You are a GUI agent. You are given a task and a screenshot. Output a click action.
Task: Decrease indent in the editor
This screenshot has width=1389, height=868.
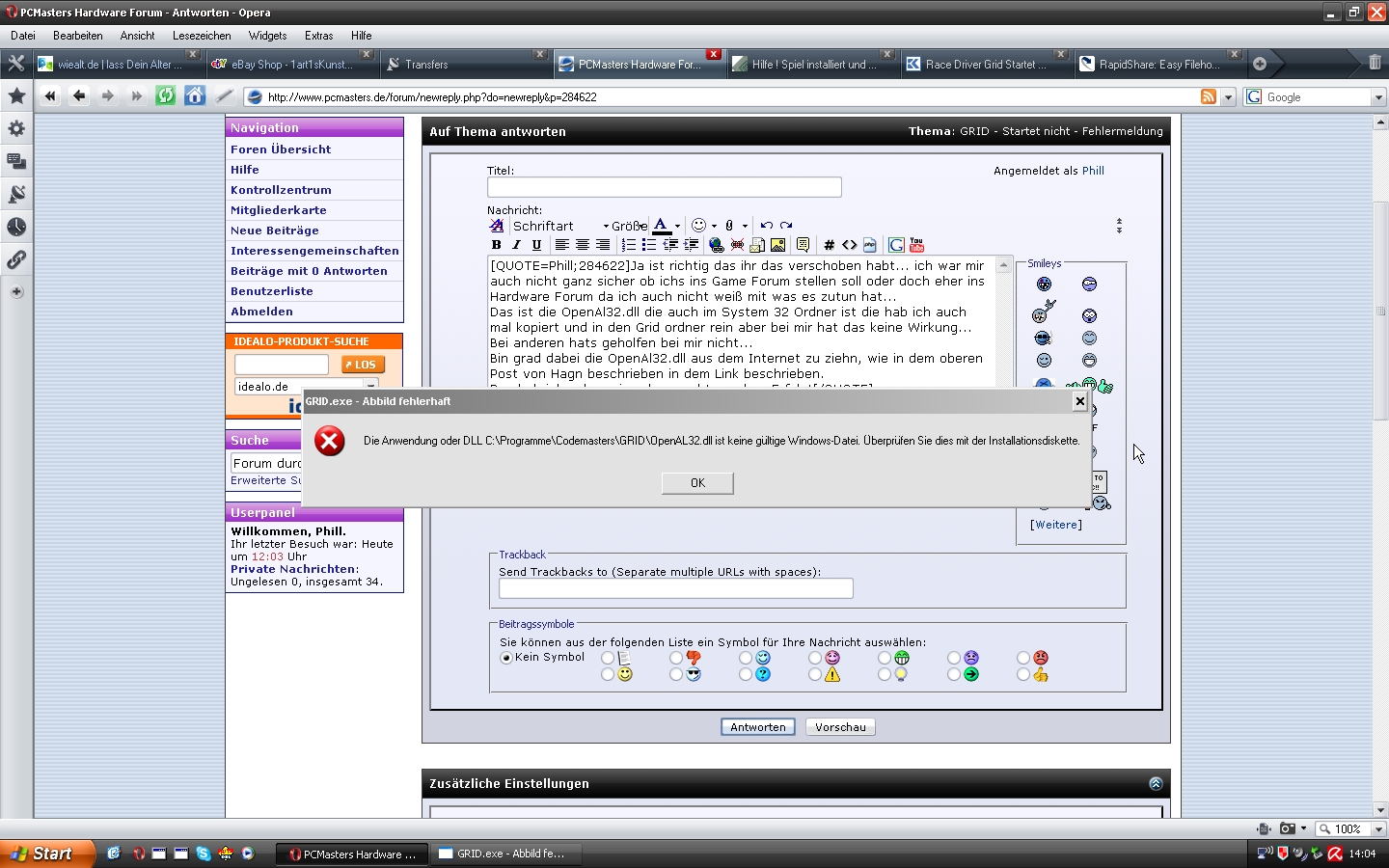(670, 245)
